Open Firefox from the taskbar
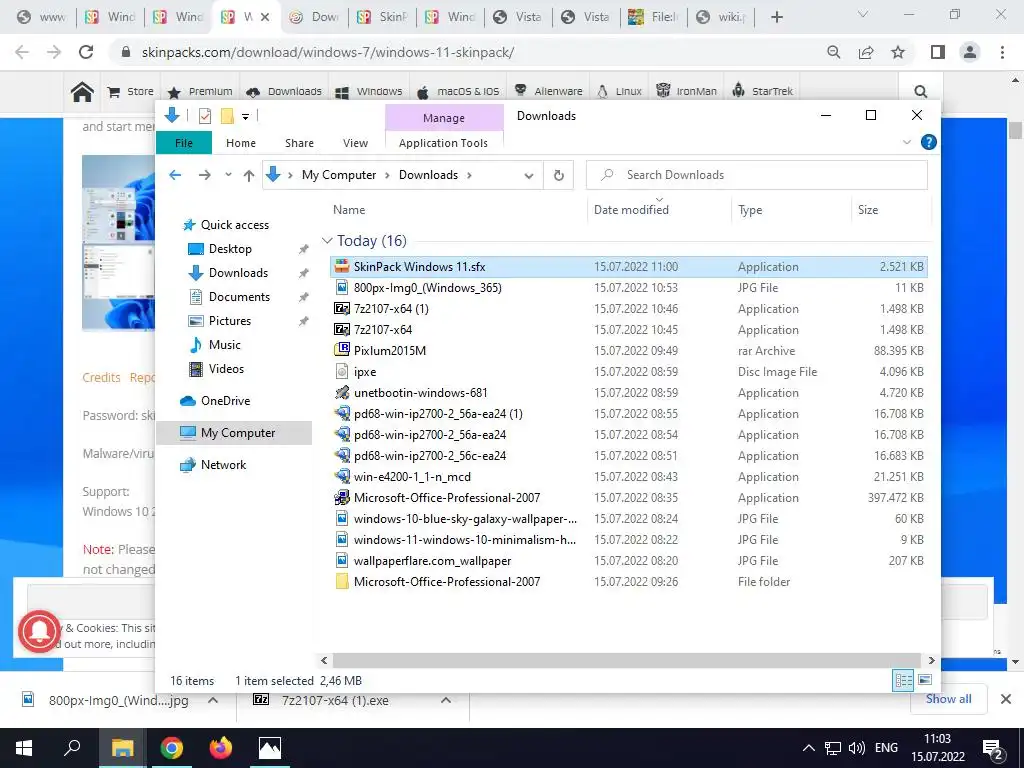The image size is (1024, 768). click(221, 748)
